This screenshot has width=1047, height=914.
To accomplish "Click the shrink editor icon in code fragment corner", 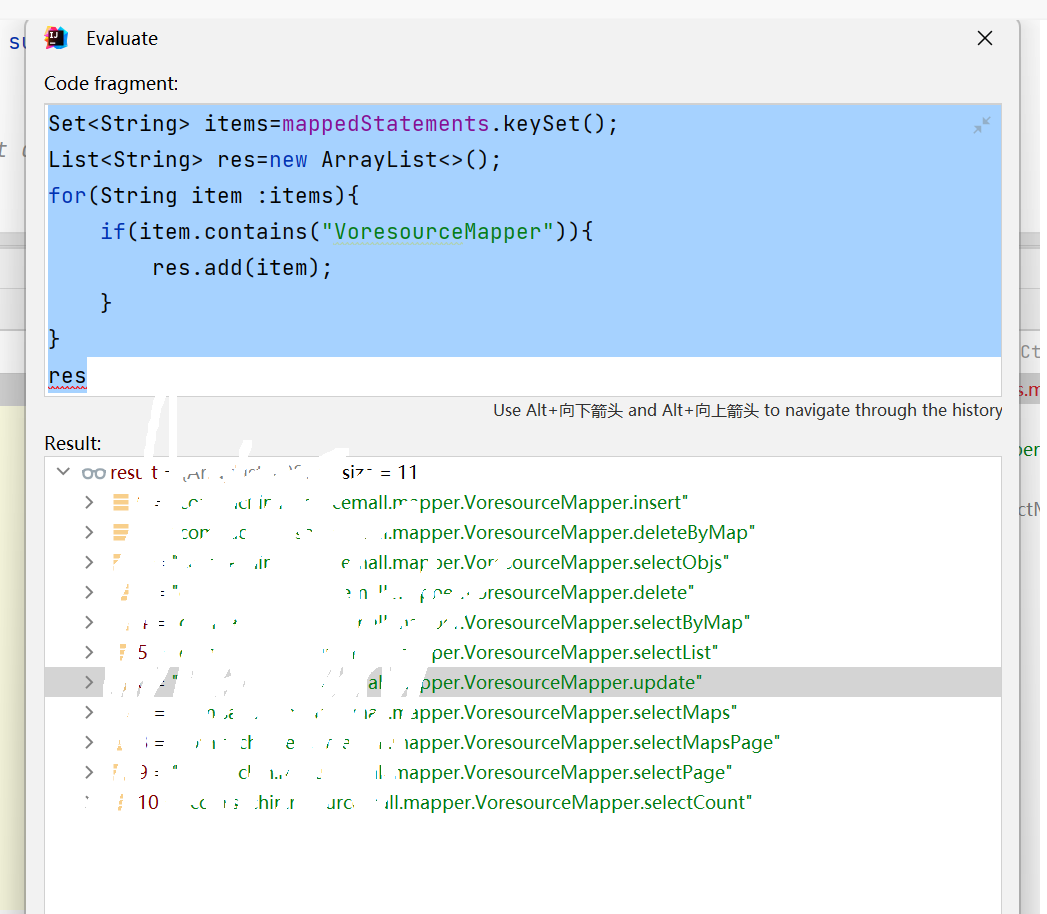I will (x=981, y=124).
